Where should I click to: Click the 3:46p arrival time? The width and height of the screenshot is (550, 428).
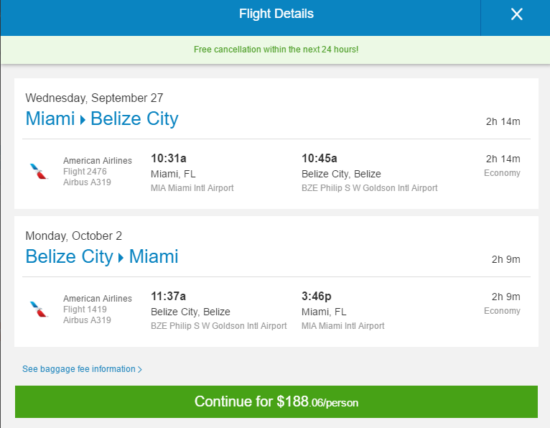pyautogui.click(x=316, y=296)
